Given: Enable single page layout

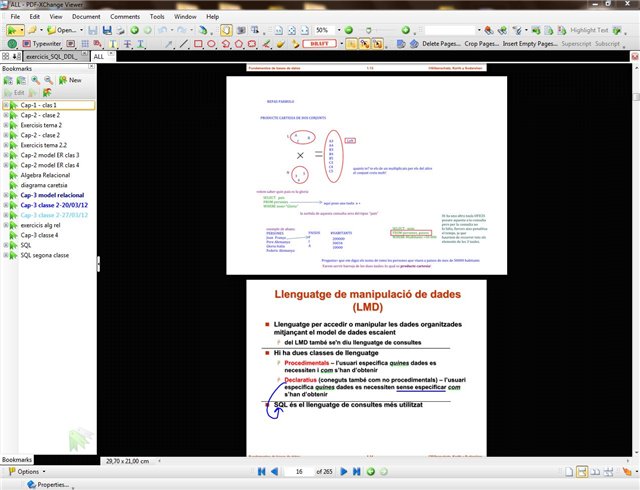Looking at the screenshot, I should [x=569, y=472].
